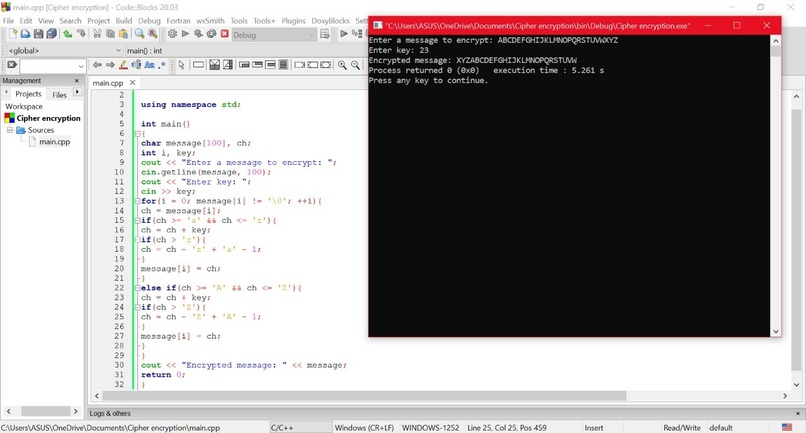This screenshot has width=806, height=433.
Task: Minimize the Cipher encryption.exe console window
Action: pos(708,25)
